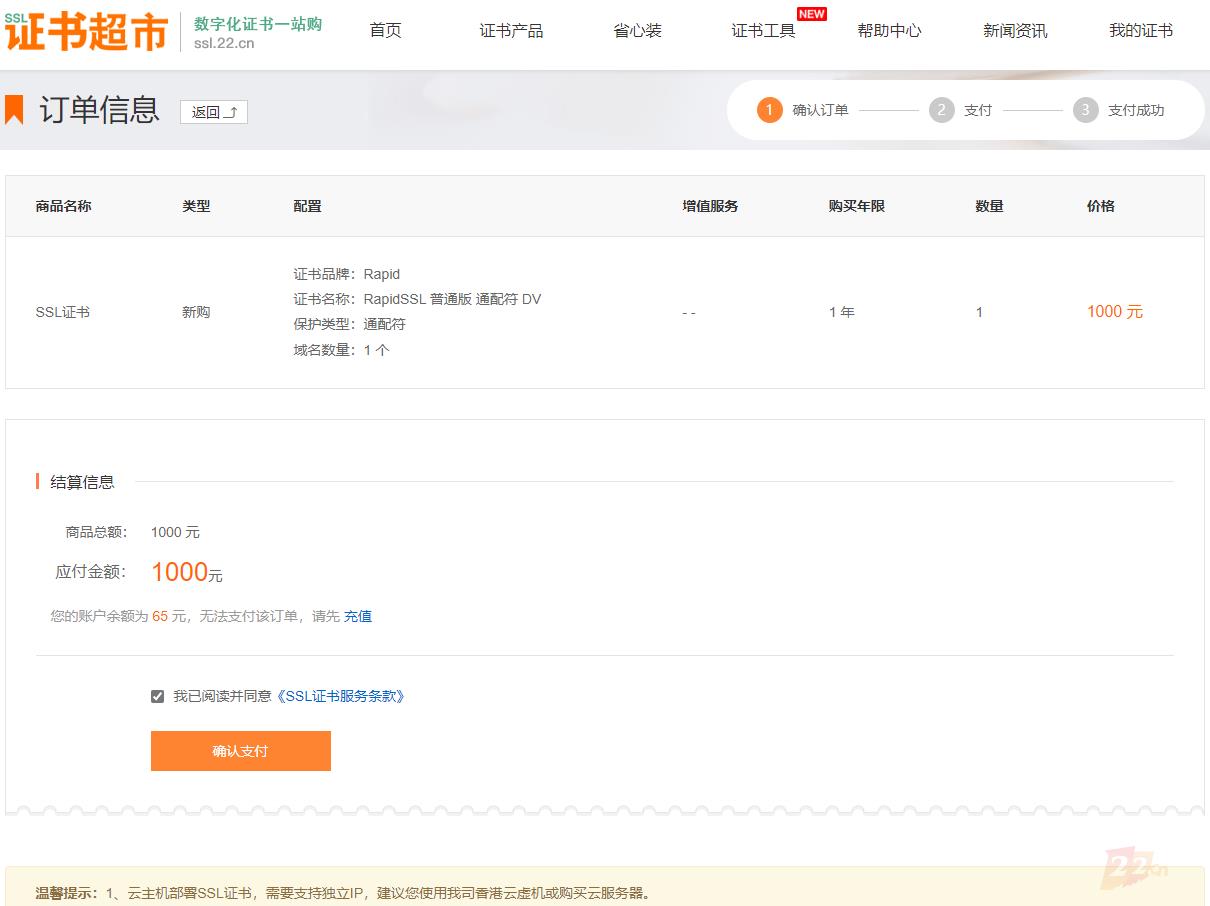
Task: Open the 证书产品 menu item
Action: (511, 31)
